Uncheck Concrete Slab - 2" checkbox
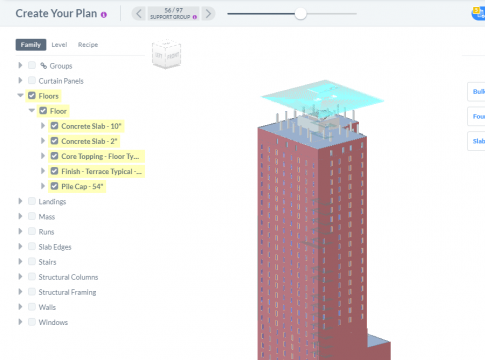 54,141
